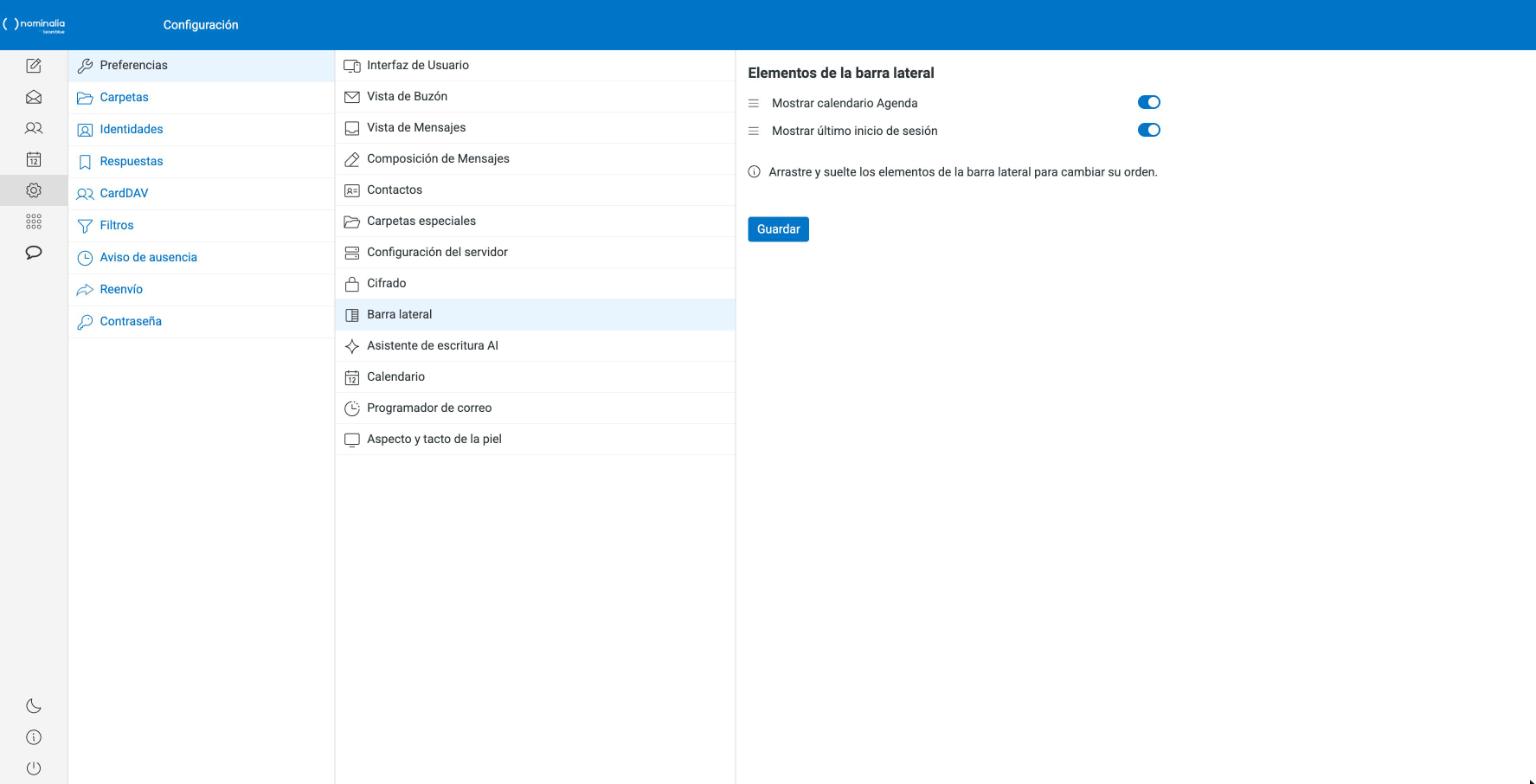The height and width of the screenshot is (784, 1536).
Task: Go to CardDAV settings
Action: pos(201,193)
